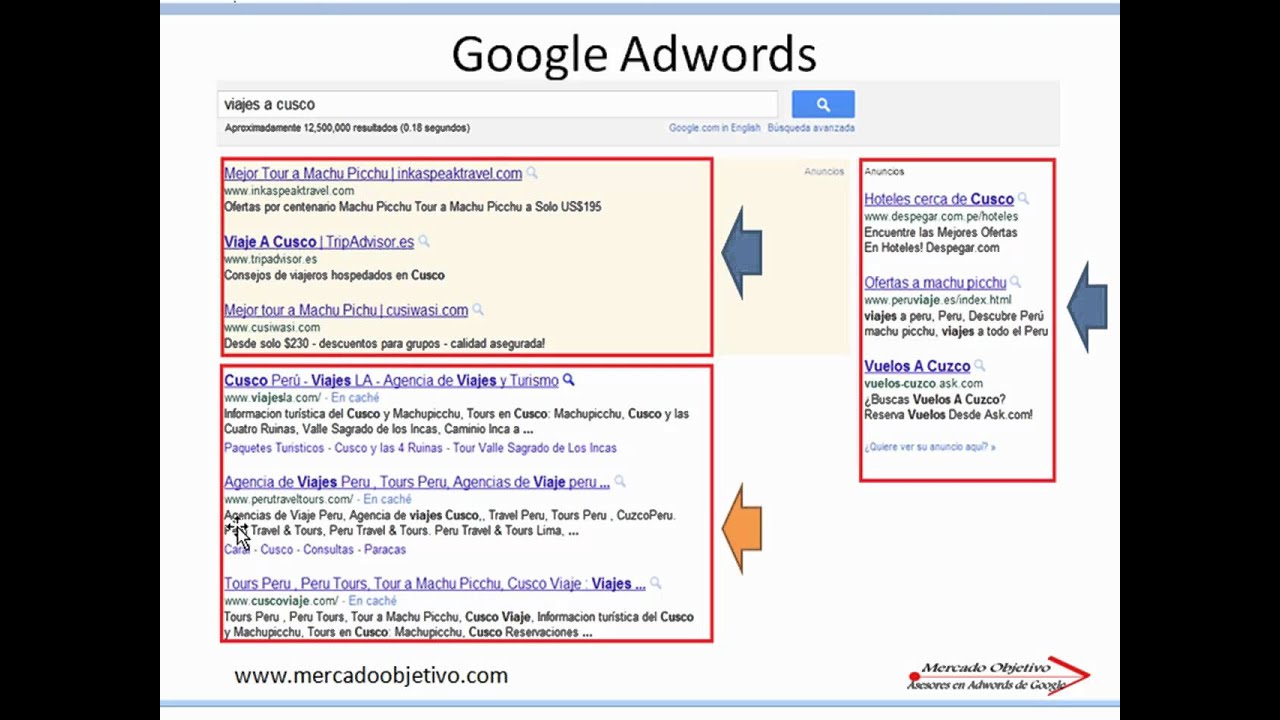Click the 'www.cusiwasi.com' URL text
This screenshot has height=720, width=1280.
[x=272, y=327]
